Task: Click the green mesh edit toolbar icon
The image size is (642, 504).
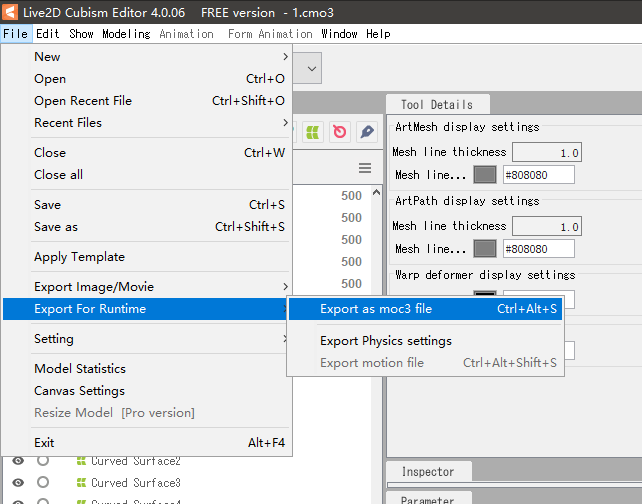Action: click(x=313, y=132)
